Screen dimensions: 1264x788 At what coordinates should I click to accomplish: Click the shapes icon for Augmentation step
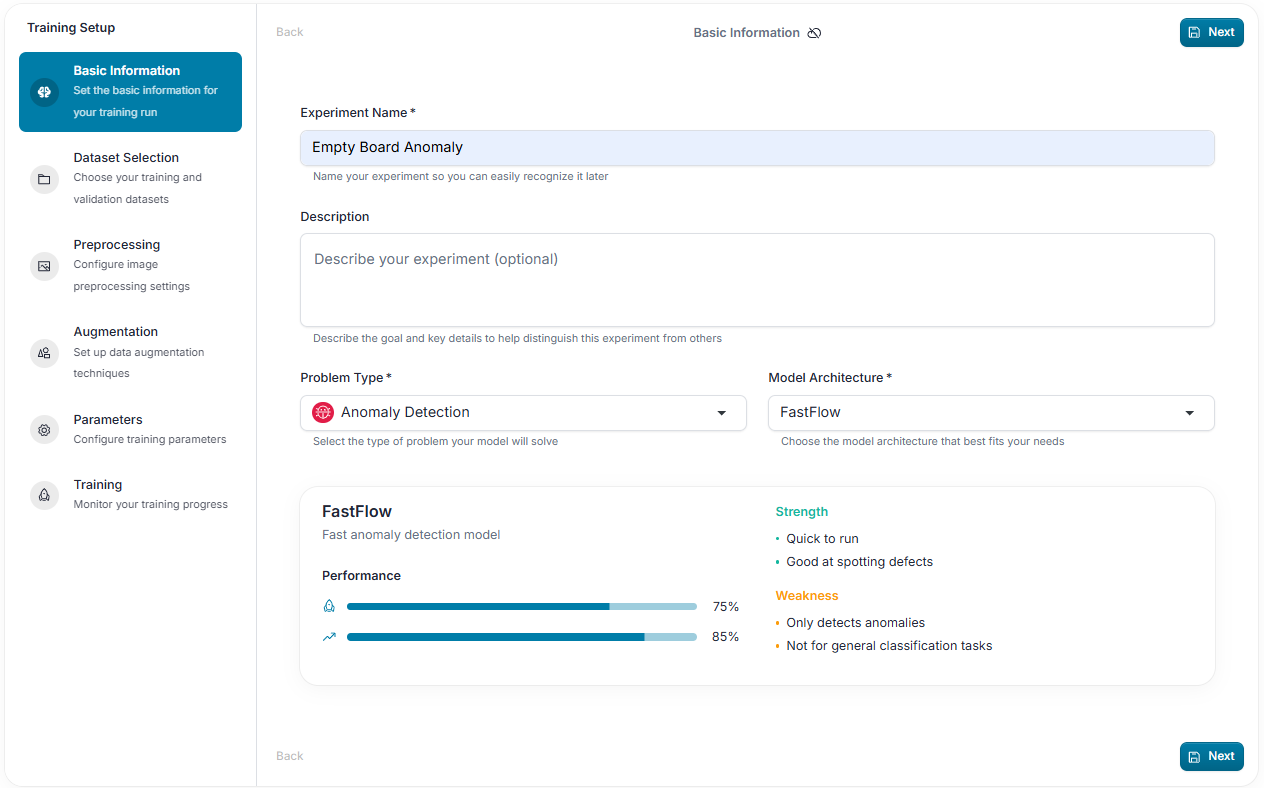pos(44,353)
